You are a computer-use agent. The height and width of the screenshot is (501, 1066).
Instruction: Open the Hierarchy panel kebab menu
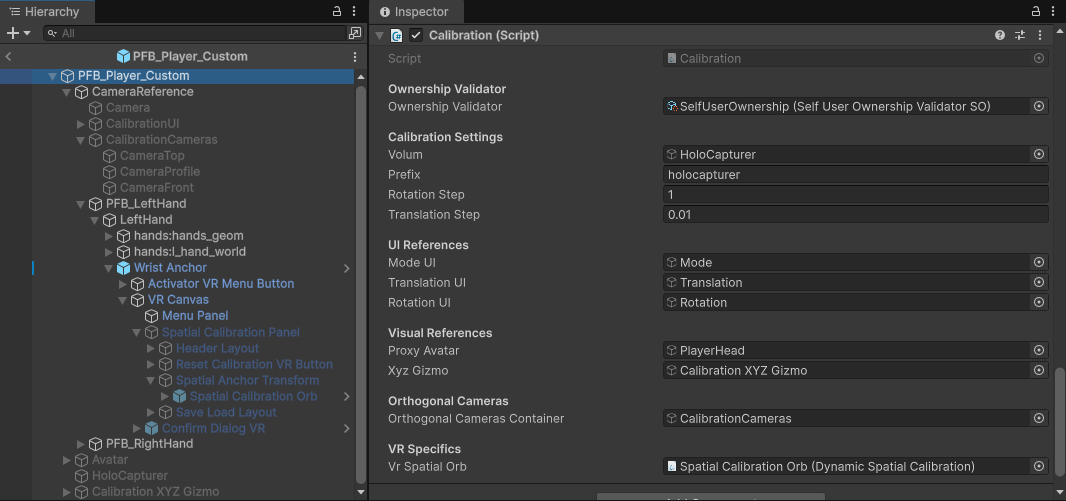pyautogui.click(x=354, y=12)
